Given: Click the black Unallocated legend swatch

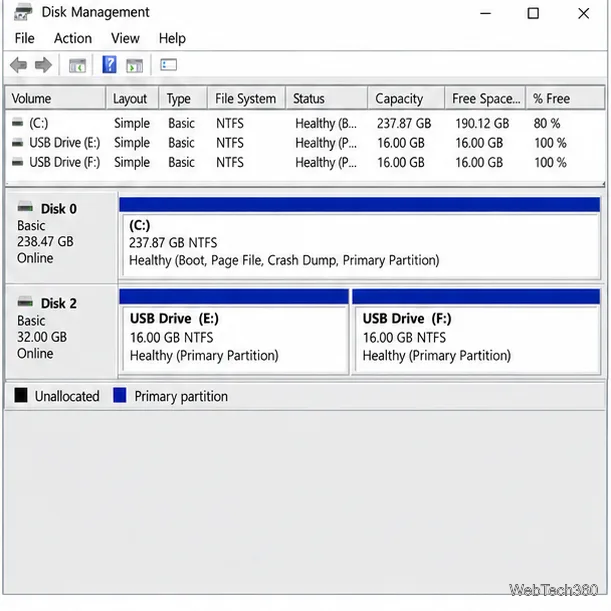Looking at the screenshot, I should coord(21,395).
